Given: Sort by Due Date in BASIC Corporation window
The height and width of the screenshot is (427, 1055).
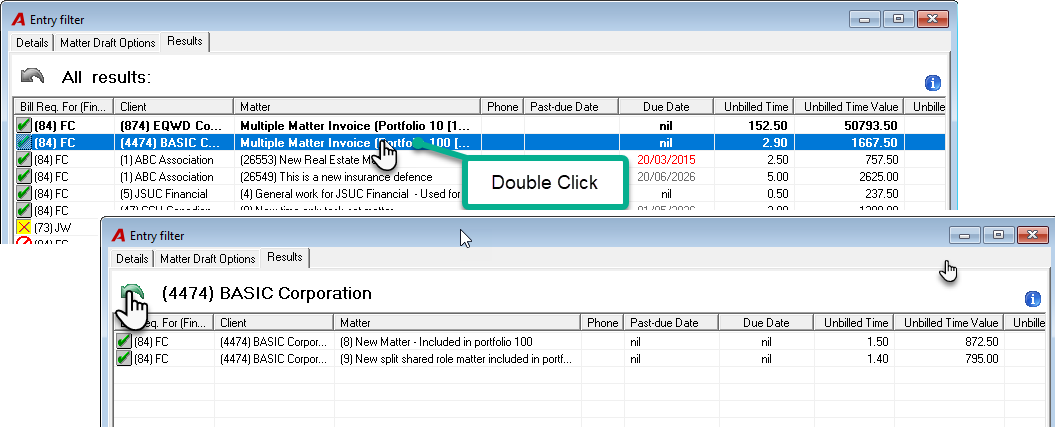Looking at the screenshot, I should [x=766, y=323].
